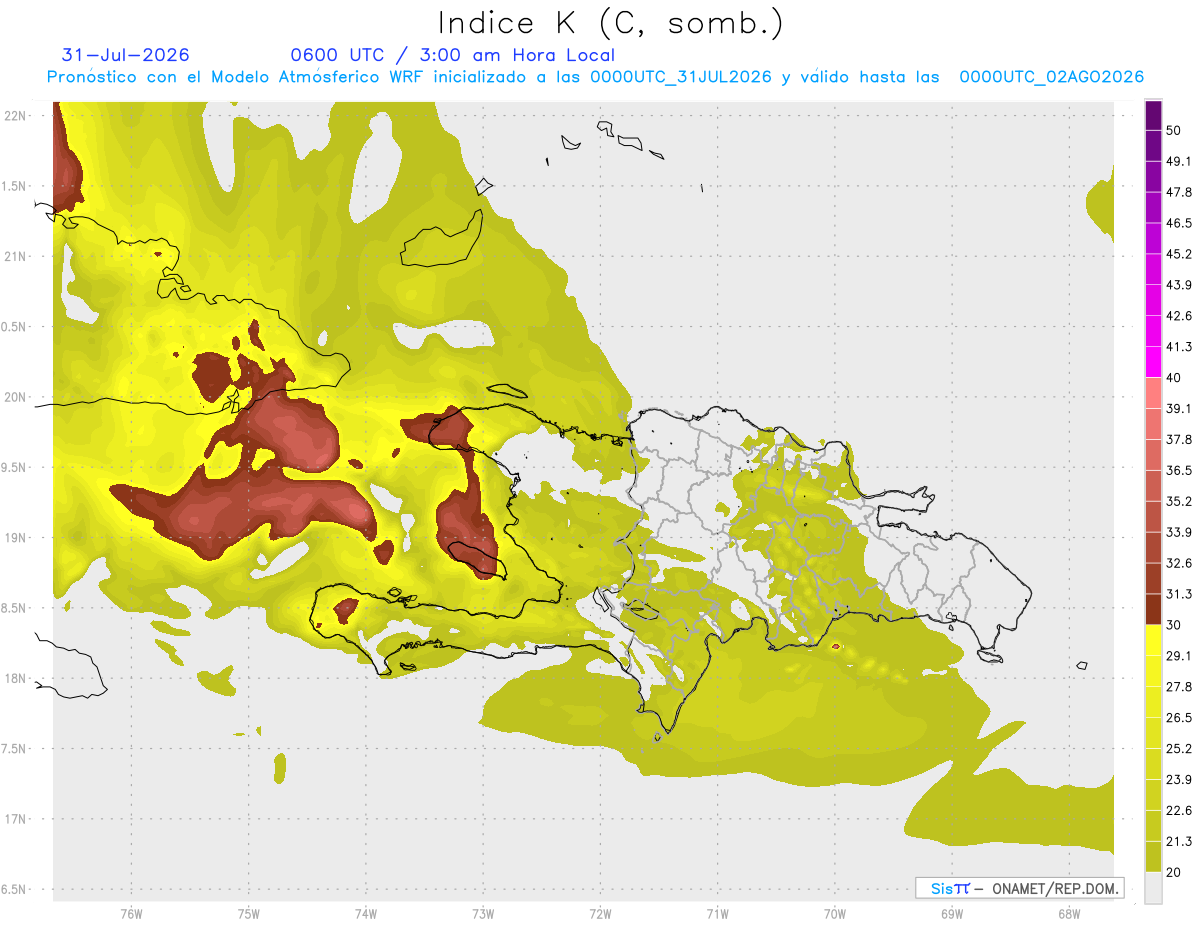Click the '70W' longitude label
Image resolution: width=1200 pixels, height=927 pixels.
pyautogui.click(x=835, y=913)
